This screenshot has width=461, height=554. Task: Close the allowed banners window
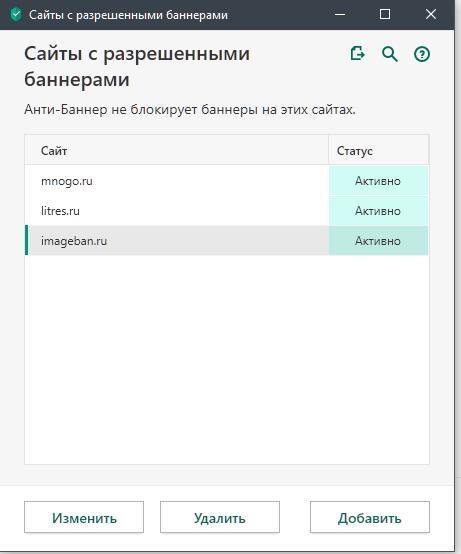[431, 14]
